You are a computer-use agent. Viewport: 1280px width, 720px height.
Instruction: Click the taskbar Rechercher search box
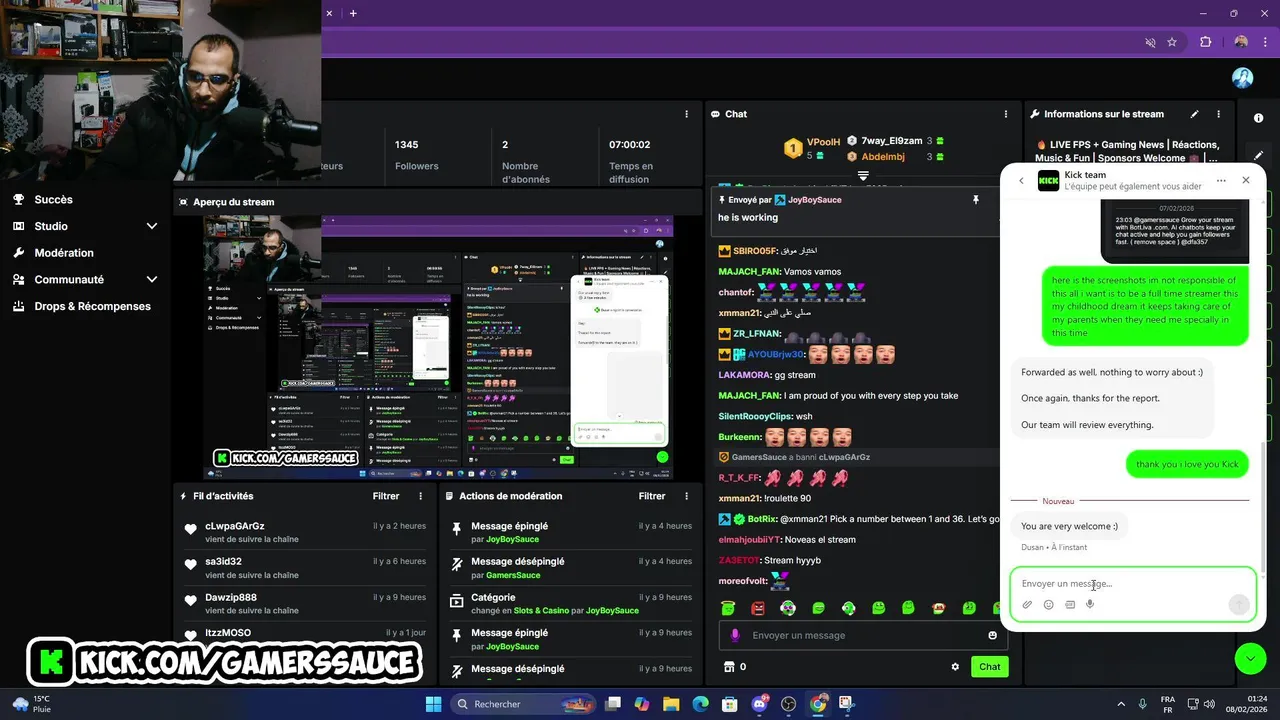pos(521,704)
